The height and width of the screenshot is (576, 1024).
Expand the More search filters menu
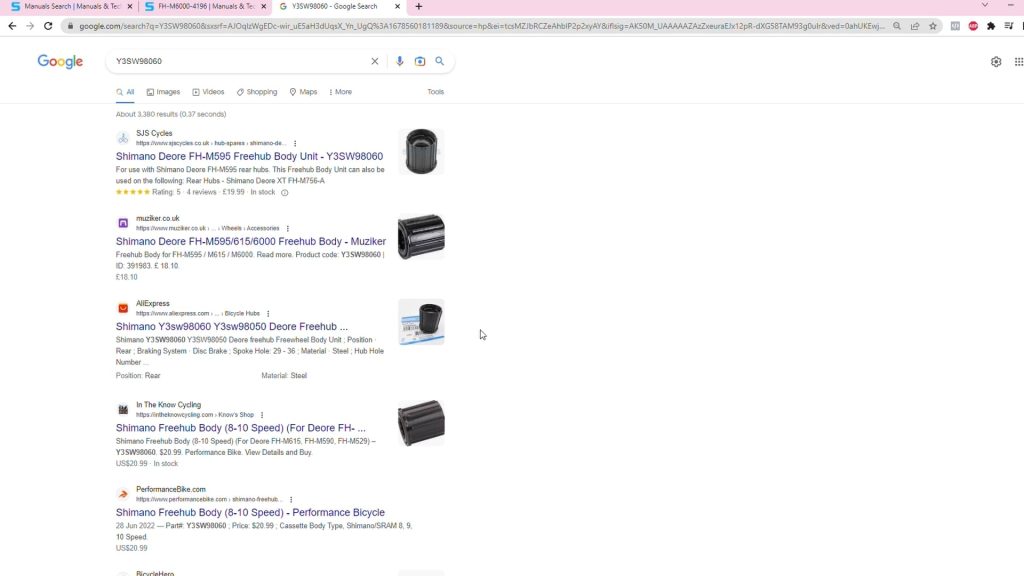click(340, 92)
